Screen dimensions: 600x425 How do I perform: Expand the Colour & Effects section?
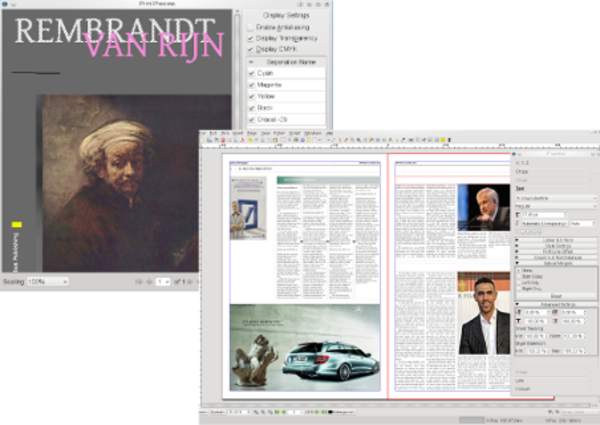[556, 240]
